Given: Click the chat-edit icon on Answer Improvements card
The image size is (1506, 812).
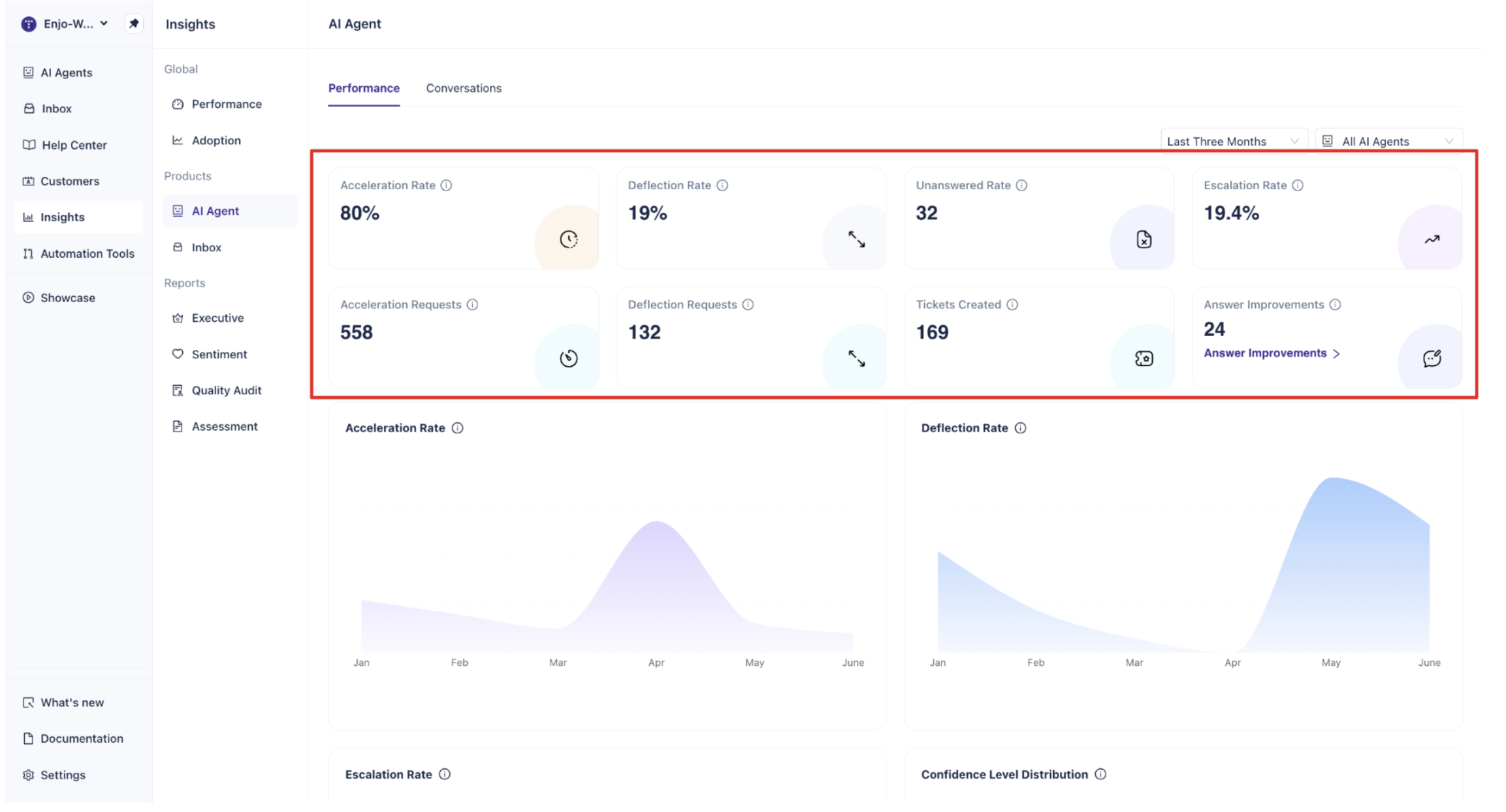Looking at the screenshot, I should (x=1432, y=358).
